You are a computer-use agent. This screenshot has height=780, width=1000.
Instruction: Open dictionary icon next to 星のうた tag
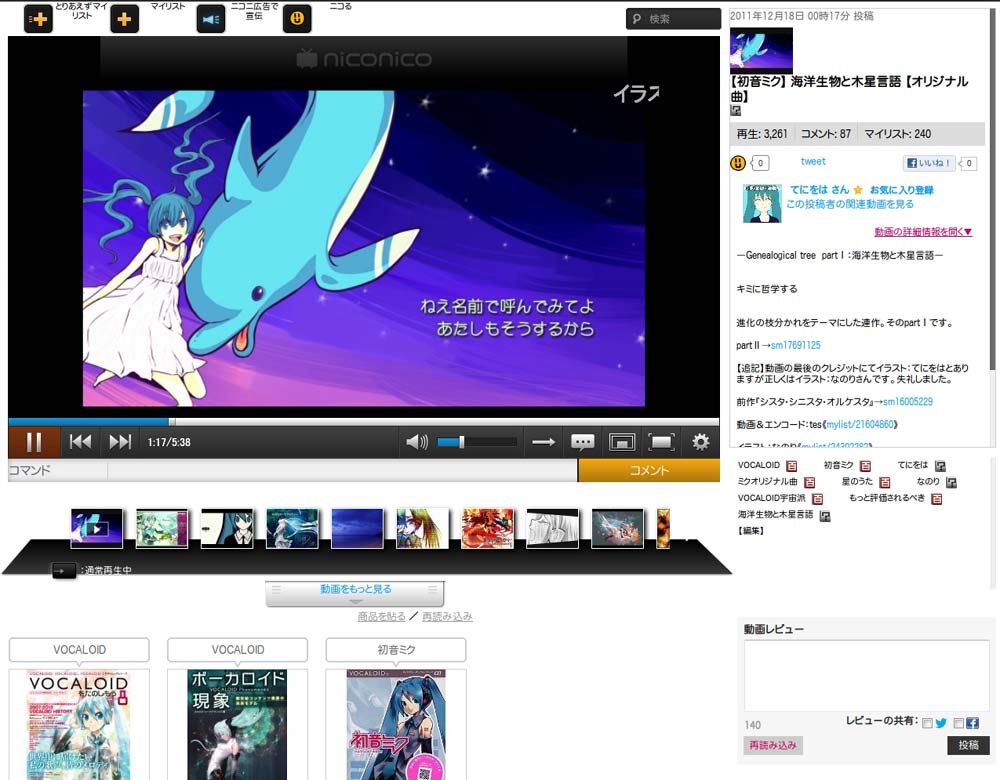885,482
